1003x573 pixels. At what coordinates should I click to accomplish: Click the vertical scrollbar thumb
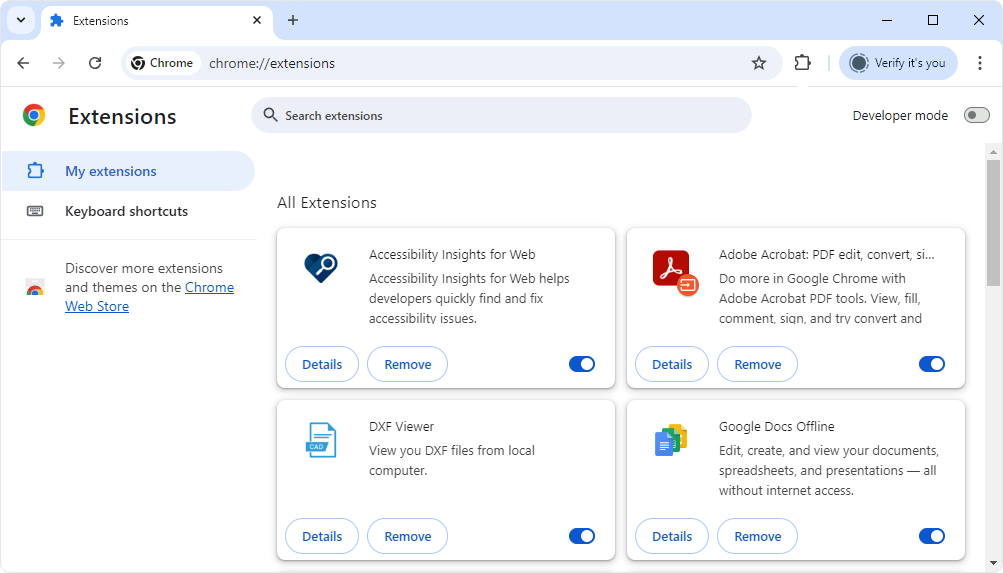[x=993, y=223]
